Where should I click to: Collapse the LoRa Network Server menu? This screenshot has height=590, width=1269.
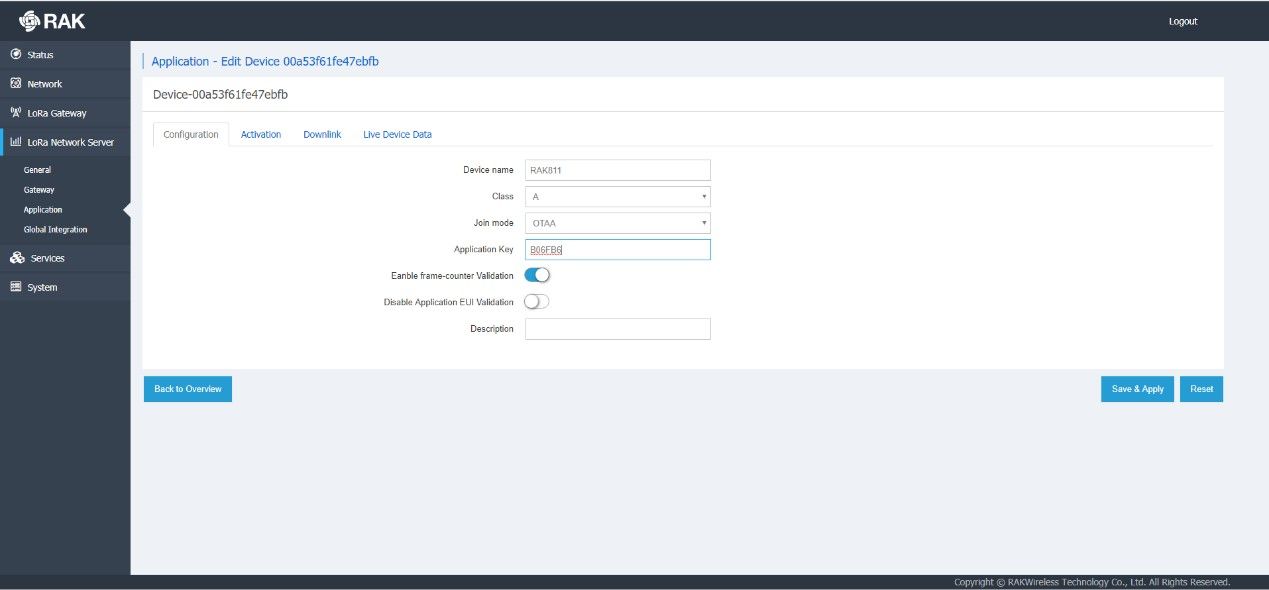(65, 142)
